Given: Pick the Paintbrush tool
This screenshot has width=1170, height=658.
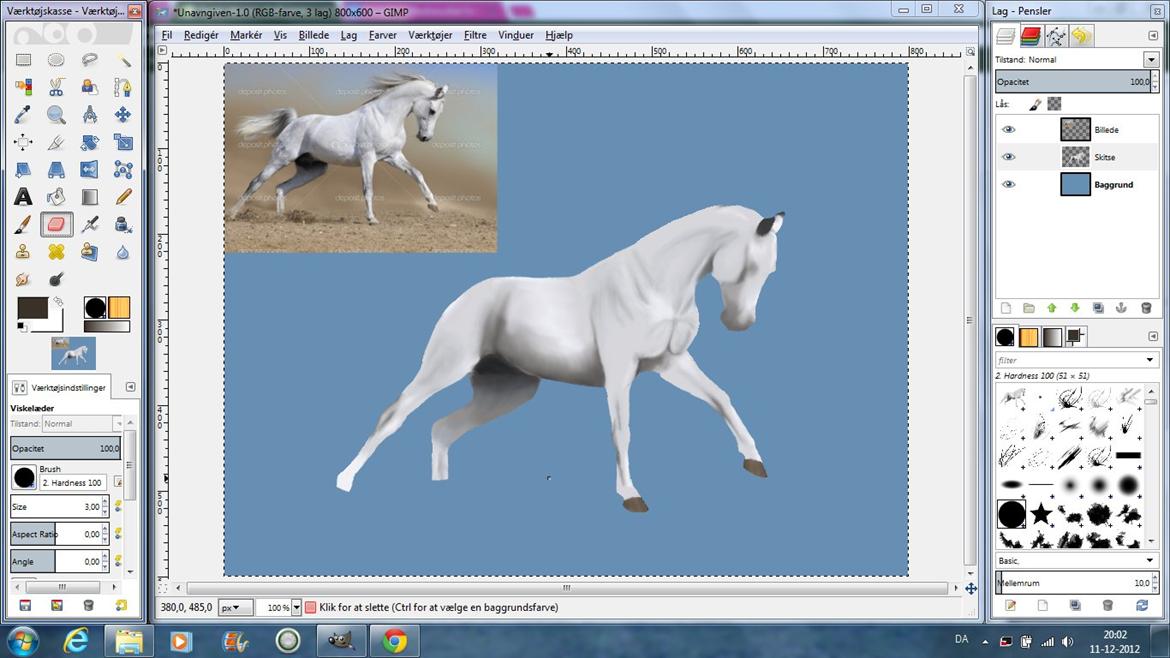Looking at the screenshot, I should pyautogui.click(x=23, y=224).
